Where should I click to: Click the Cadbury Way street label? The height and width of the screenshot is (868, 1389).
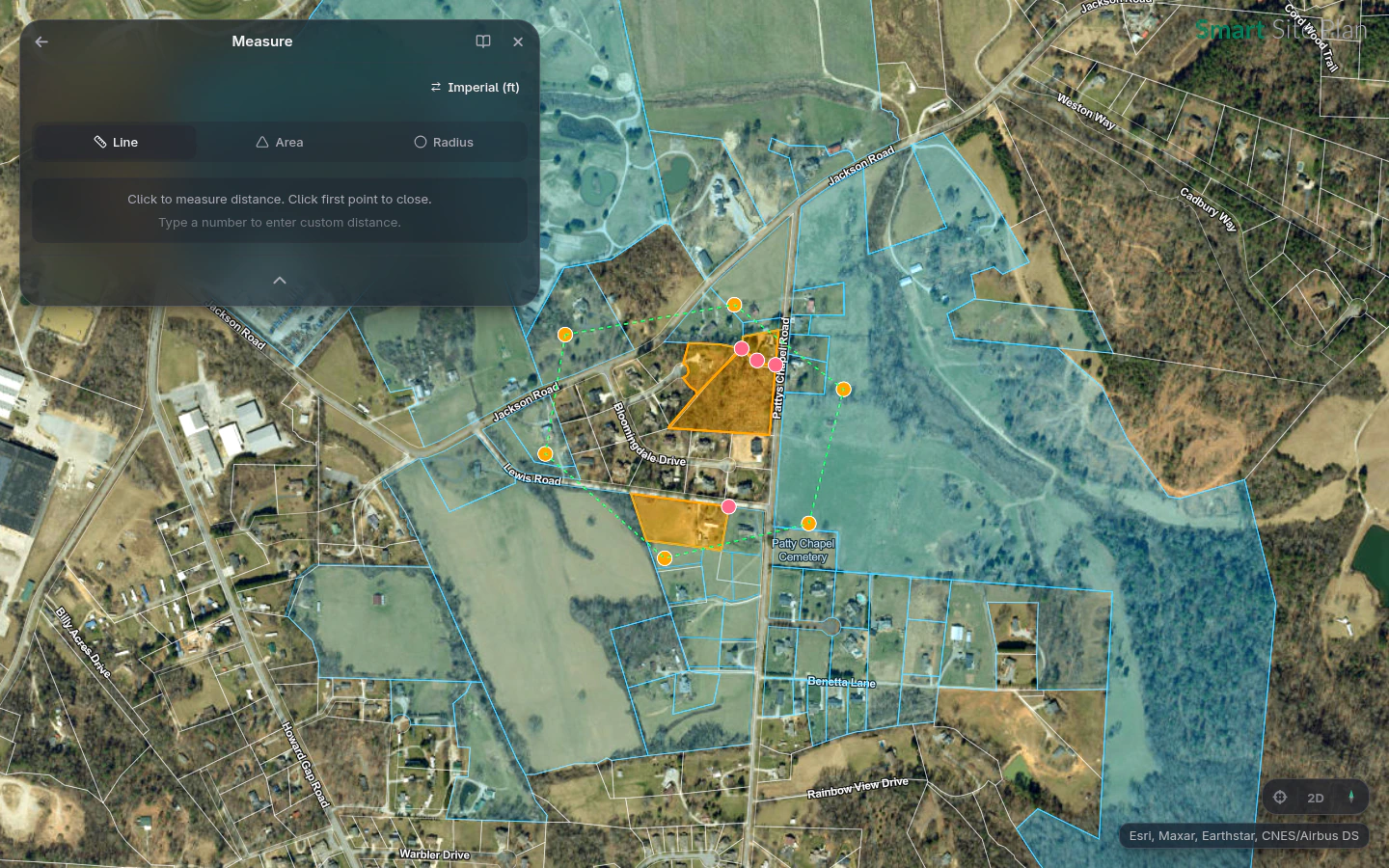tap(1209, 209)
